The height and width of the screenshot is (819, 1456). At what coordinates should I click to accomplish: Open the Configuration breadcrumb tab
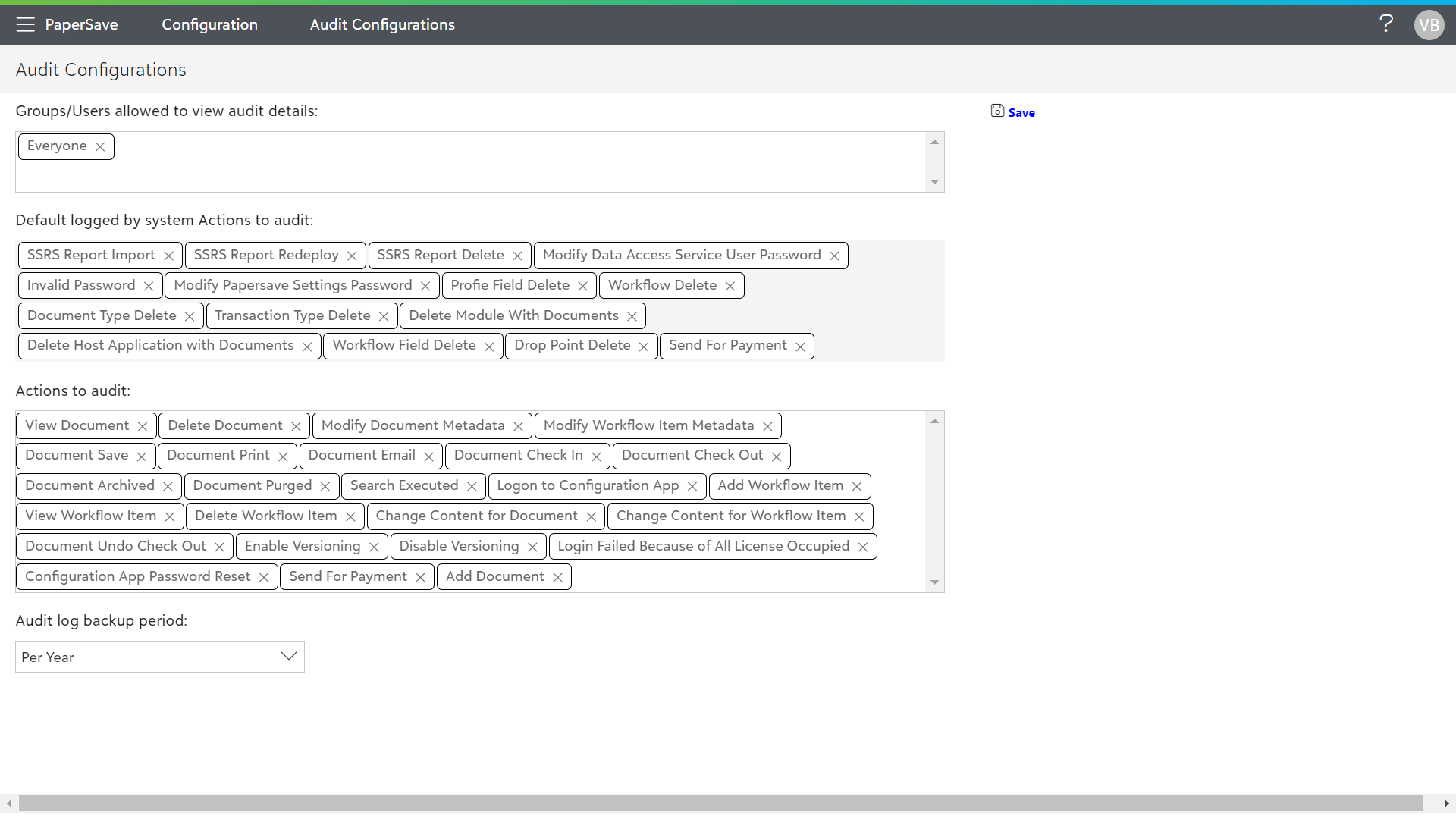pyautogui.click(x=209, y=24)
